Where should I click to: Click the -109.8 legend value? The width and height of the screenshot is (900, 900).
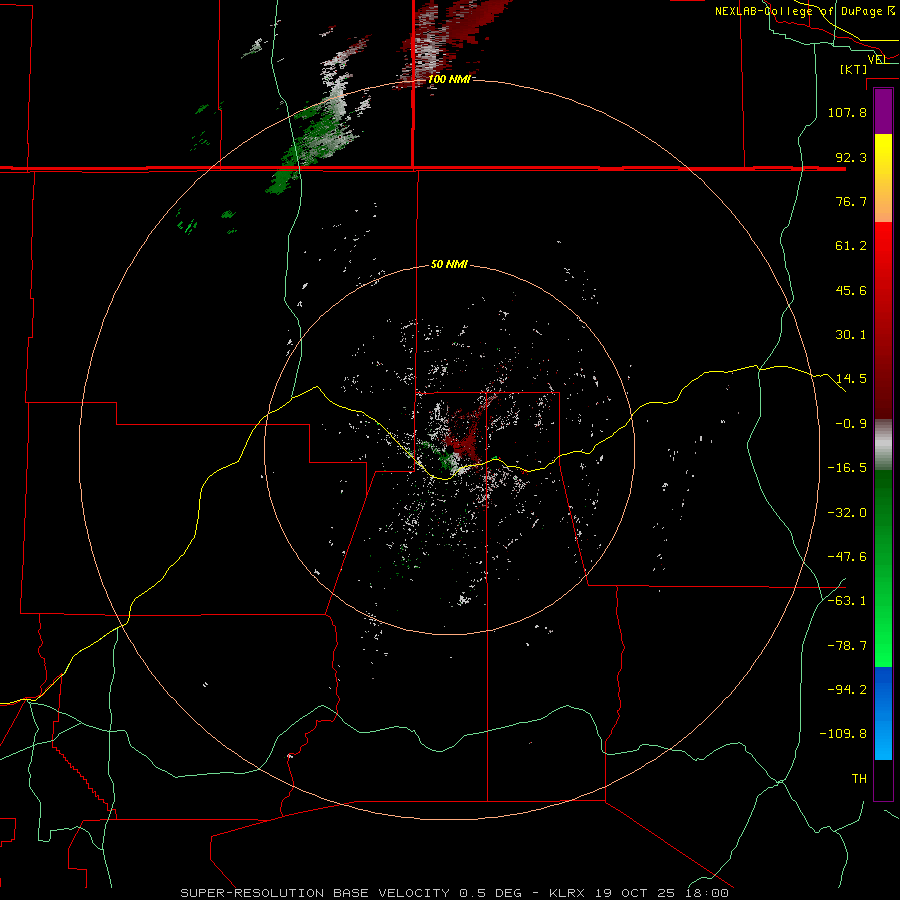coord(843,734)
